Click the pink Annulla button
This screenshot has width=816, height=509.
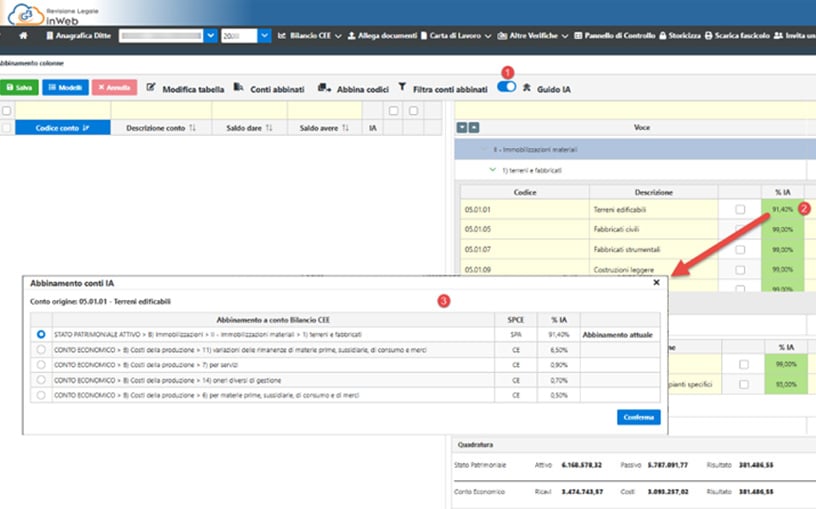[114, 87]
